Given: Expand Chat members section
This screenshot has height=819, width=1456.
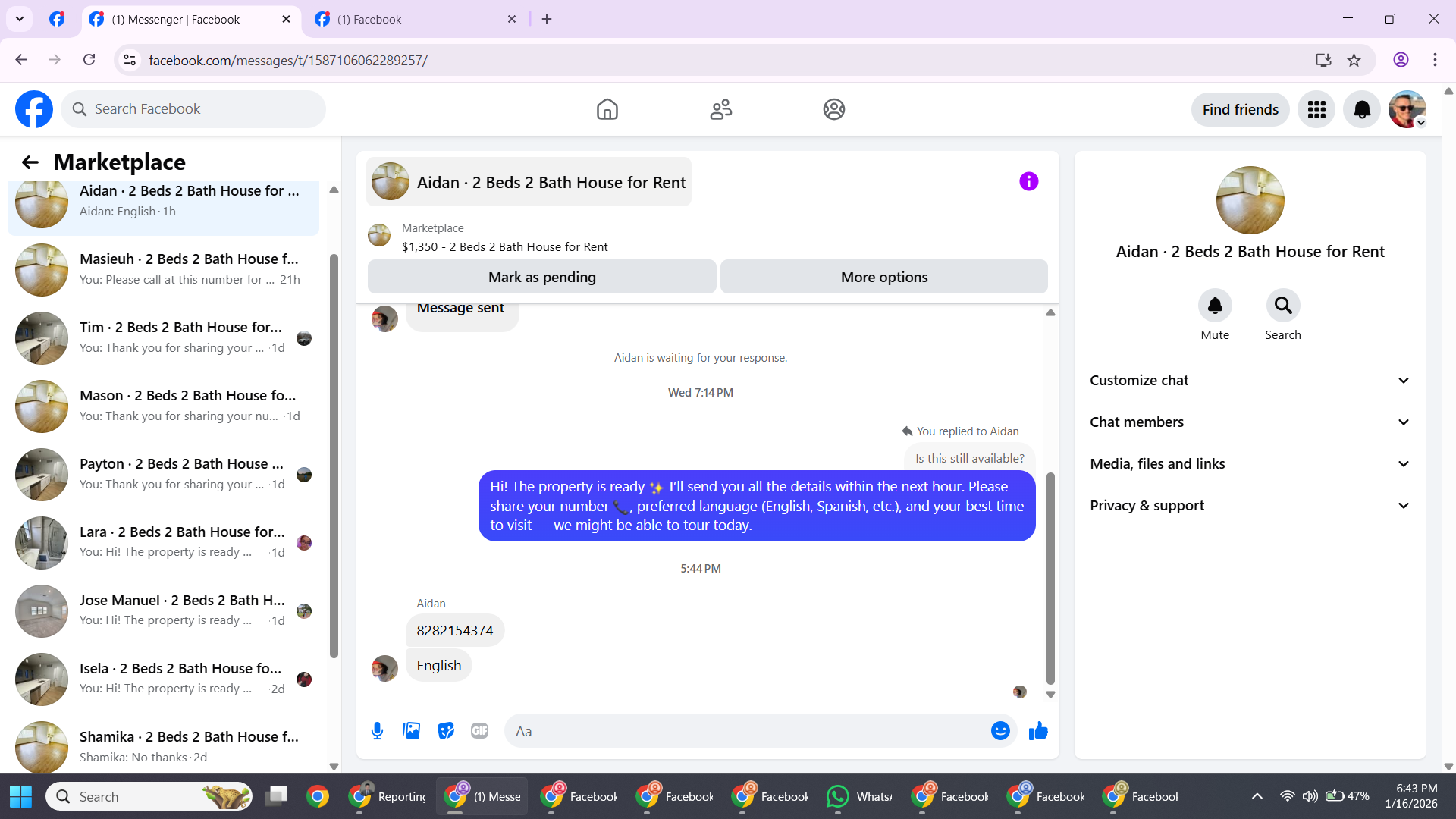Looking at the screenshot, I should [1250, 422].
